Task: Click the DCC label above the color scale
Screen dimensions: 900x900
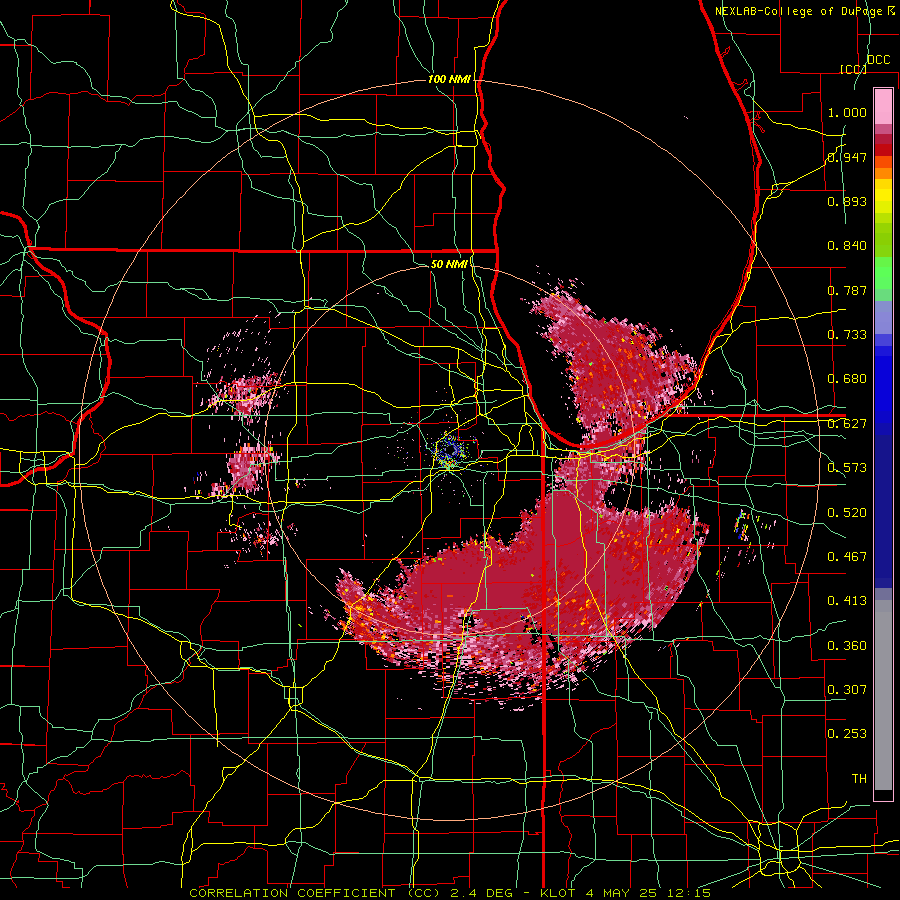Action: pyautogui.click(x=878, y=60)
